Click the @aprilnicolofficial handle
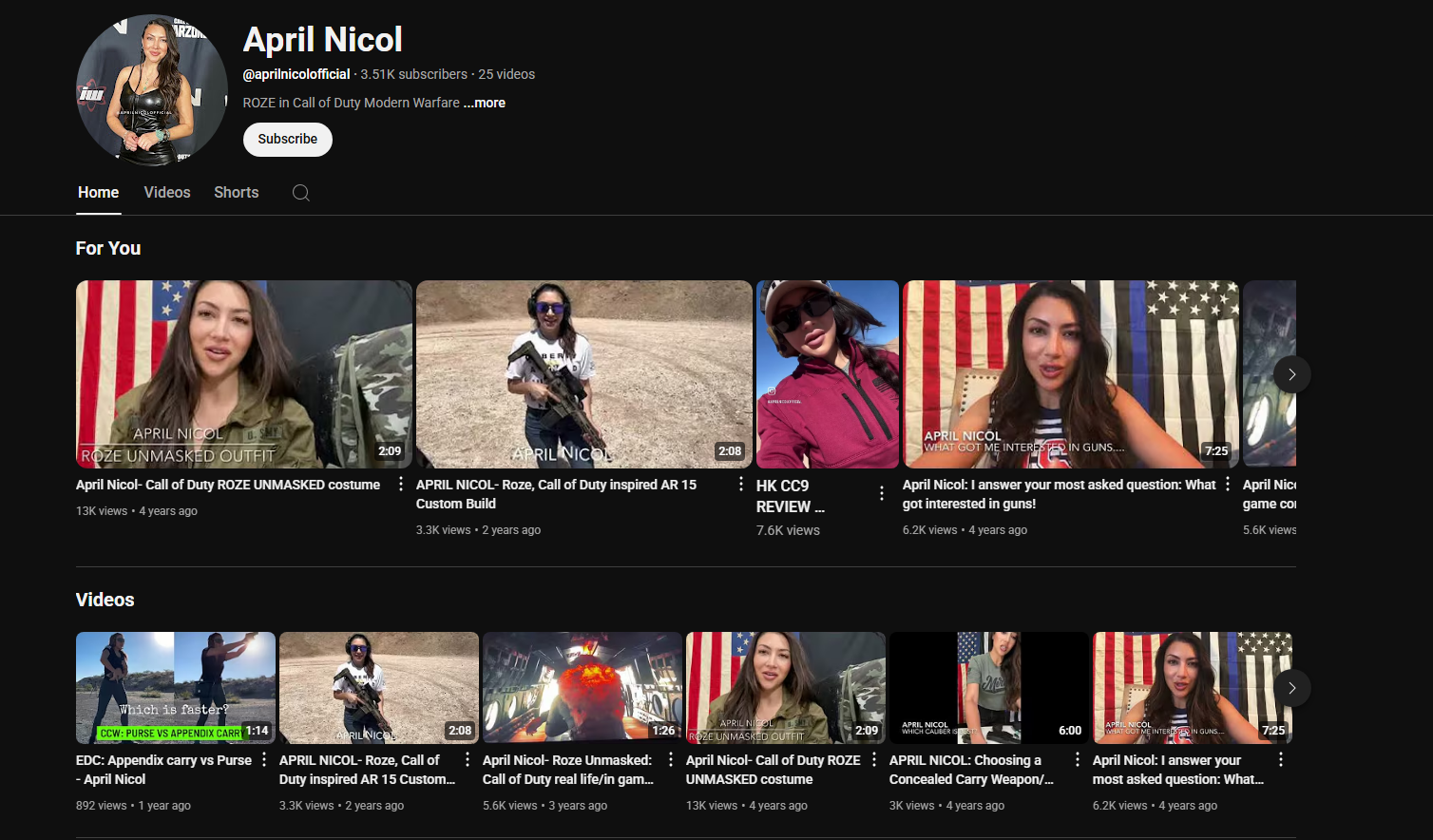 (296, 74)
